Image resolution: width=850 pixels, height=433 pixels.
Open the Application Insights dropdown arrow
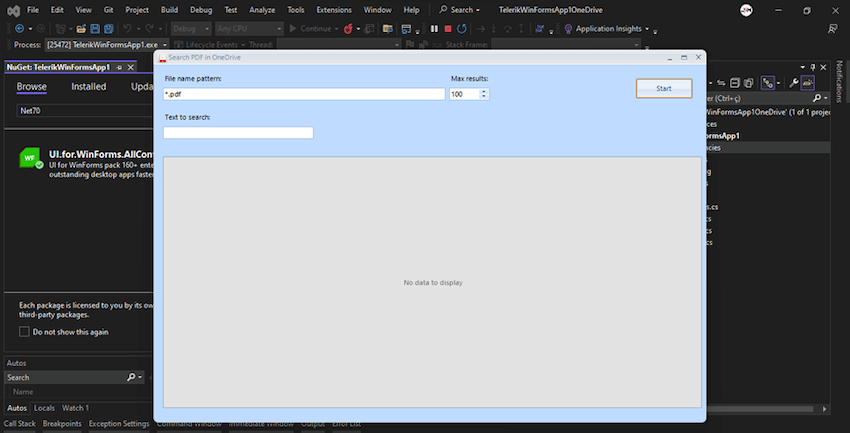647,29
